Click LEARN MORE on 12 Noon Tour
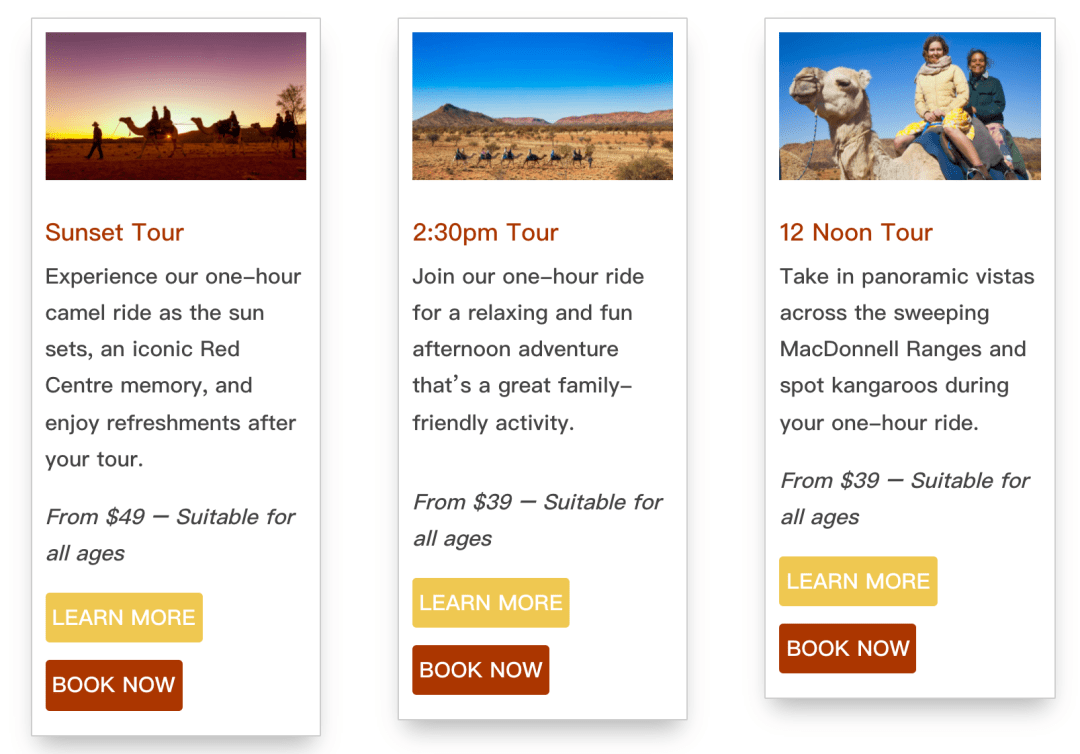The width and height of the screenshot is (1080, 754). [857, 581]
